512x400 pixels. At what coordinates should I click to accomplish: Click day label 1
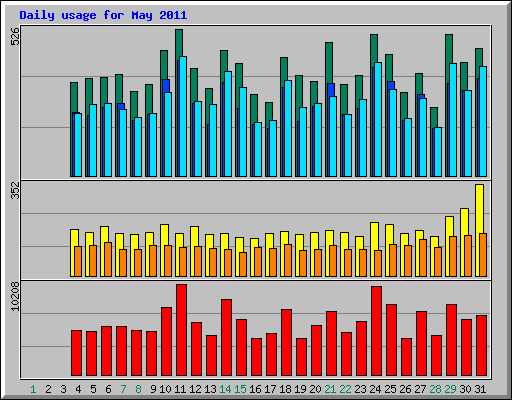(x=33, y=389)
